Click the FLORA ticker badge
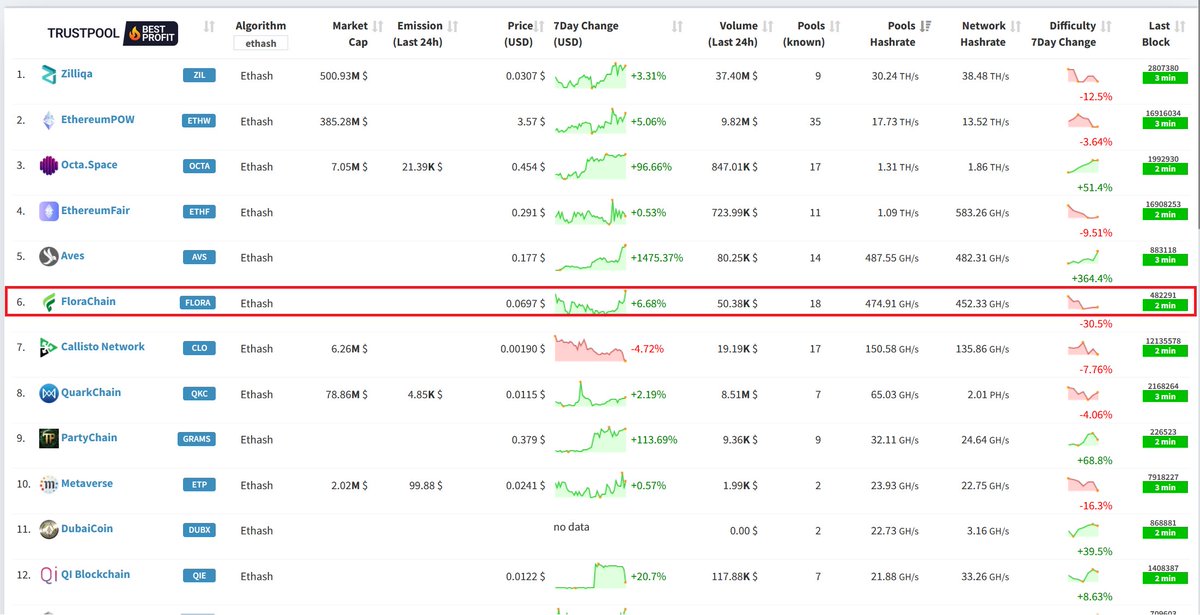1200x615 pixels. 197,303
